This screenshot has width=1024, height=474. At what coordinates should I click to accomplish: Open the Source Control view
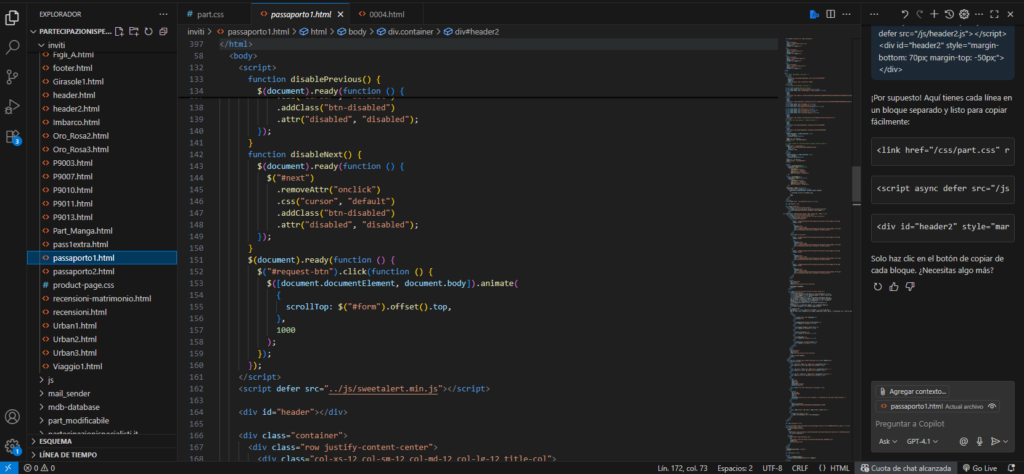(x=13, y=76)
